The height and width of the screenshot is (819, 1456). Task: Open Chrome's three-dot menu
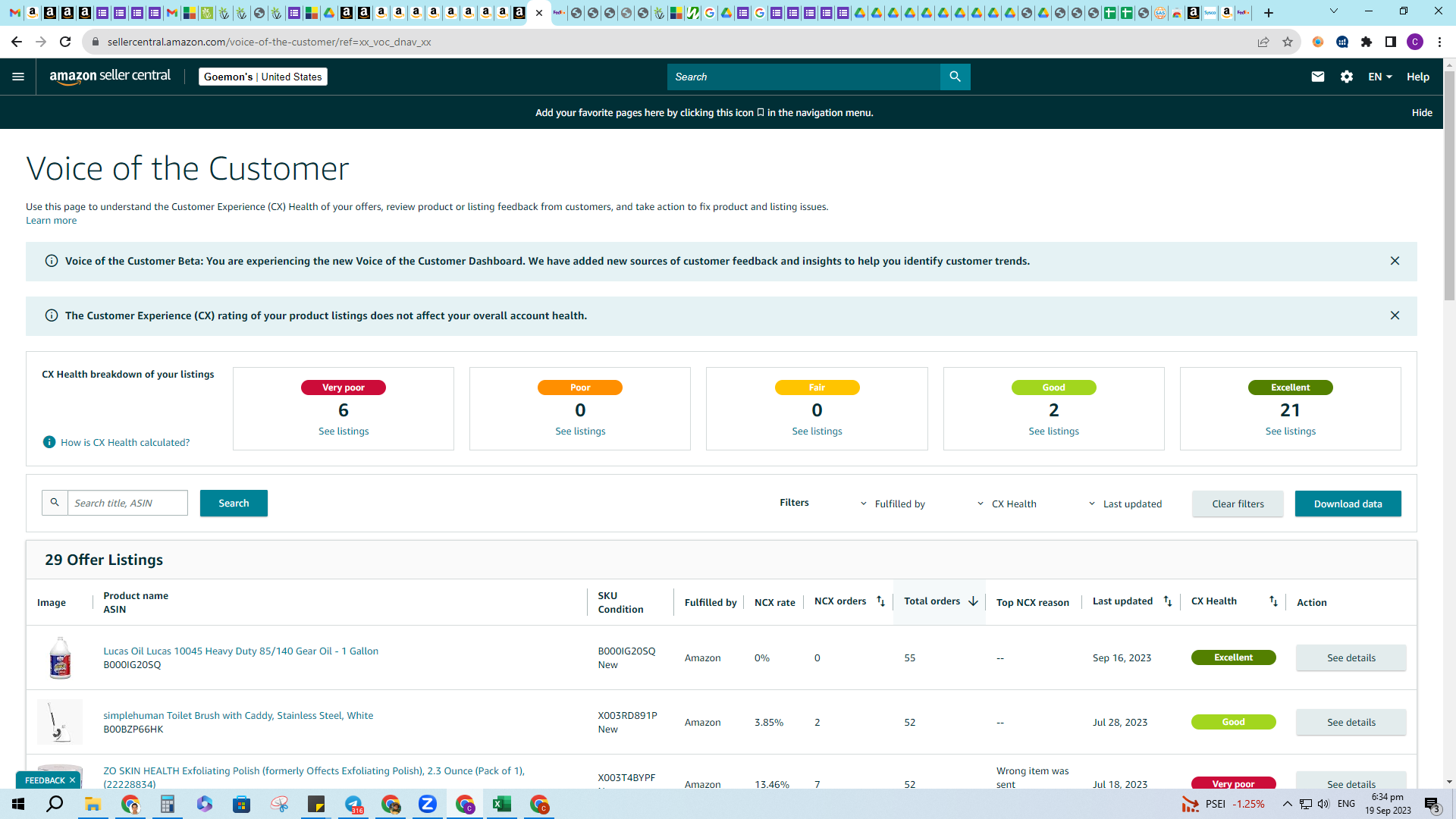1439,42
